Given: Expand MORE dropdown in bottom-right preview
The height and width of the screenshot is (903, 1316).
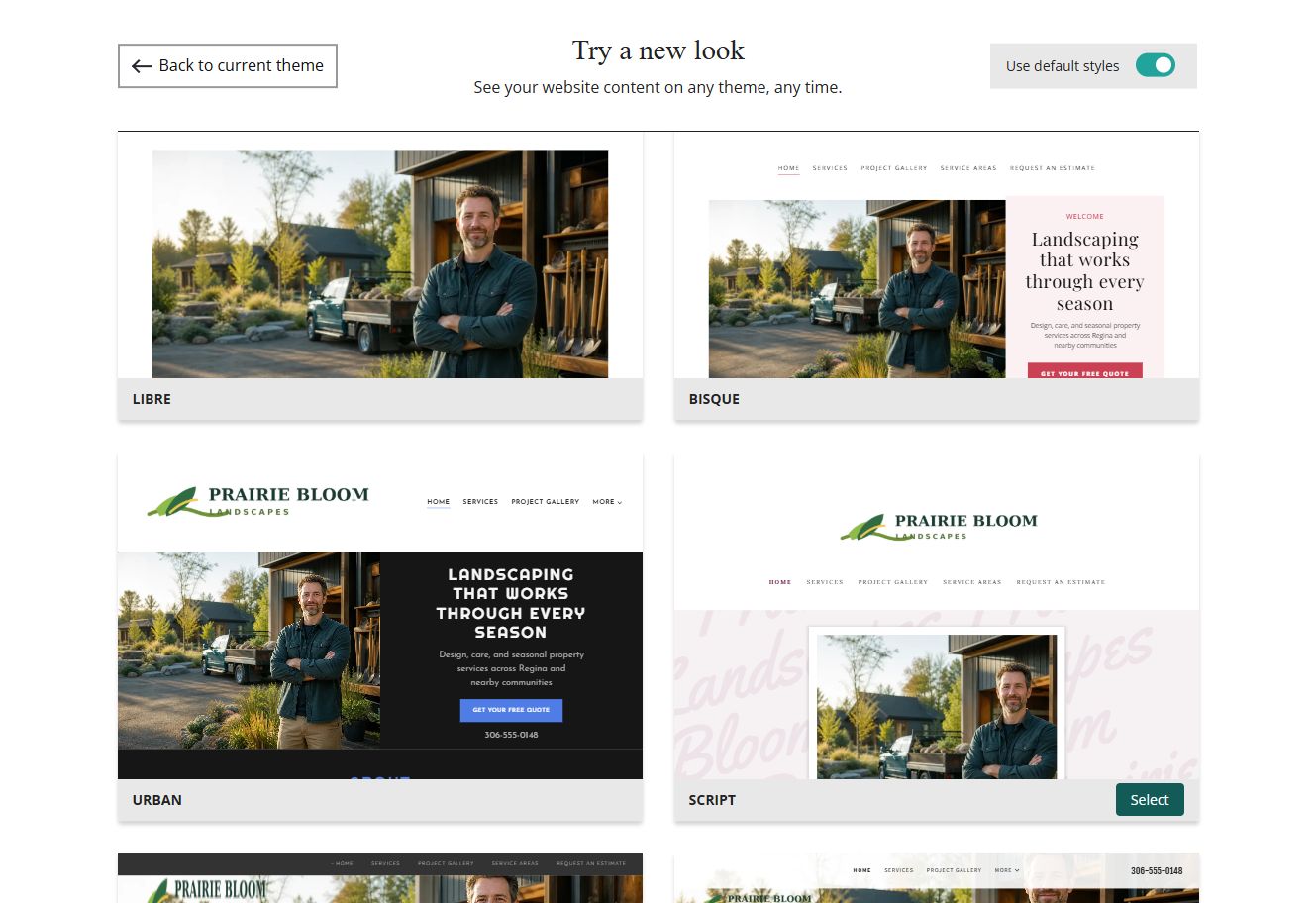Looking at the screenshot, I should (x=1008, y=870).
